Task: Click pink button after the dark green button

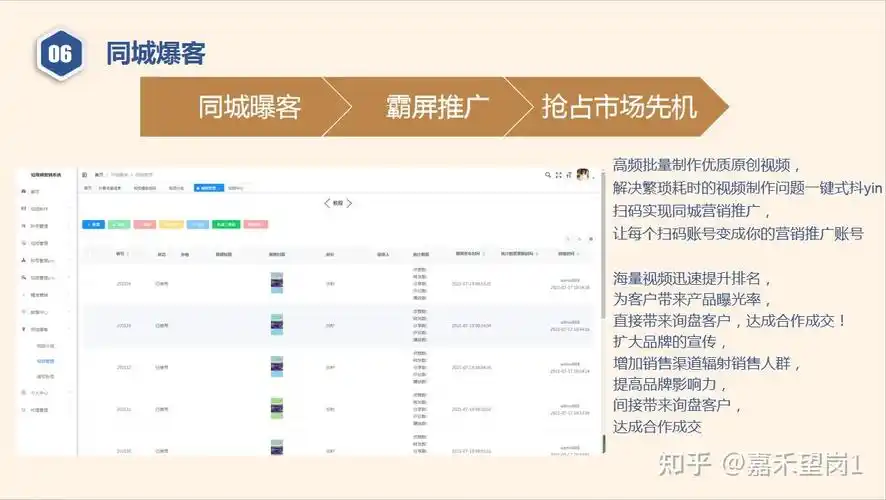Action: tap(255, 224)
